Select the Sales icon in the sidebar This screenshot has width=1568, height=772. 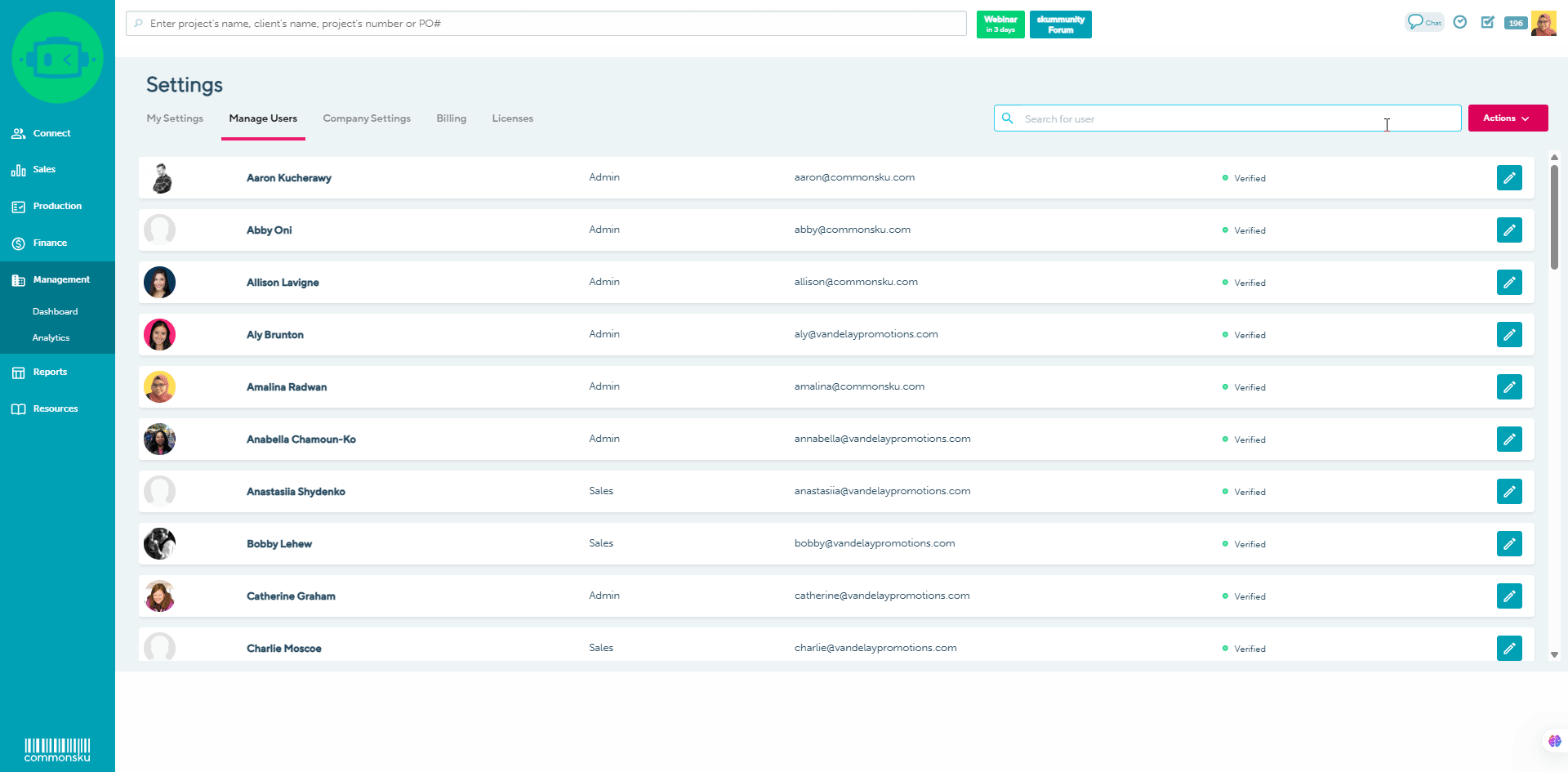(45, 169)
